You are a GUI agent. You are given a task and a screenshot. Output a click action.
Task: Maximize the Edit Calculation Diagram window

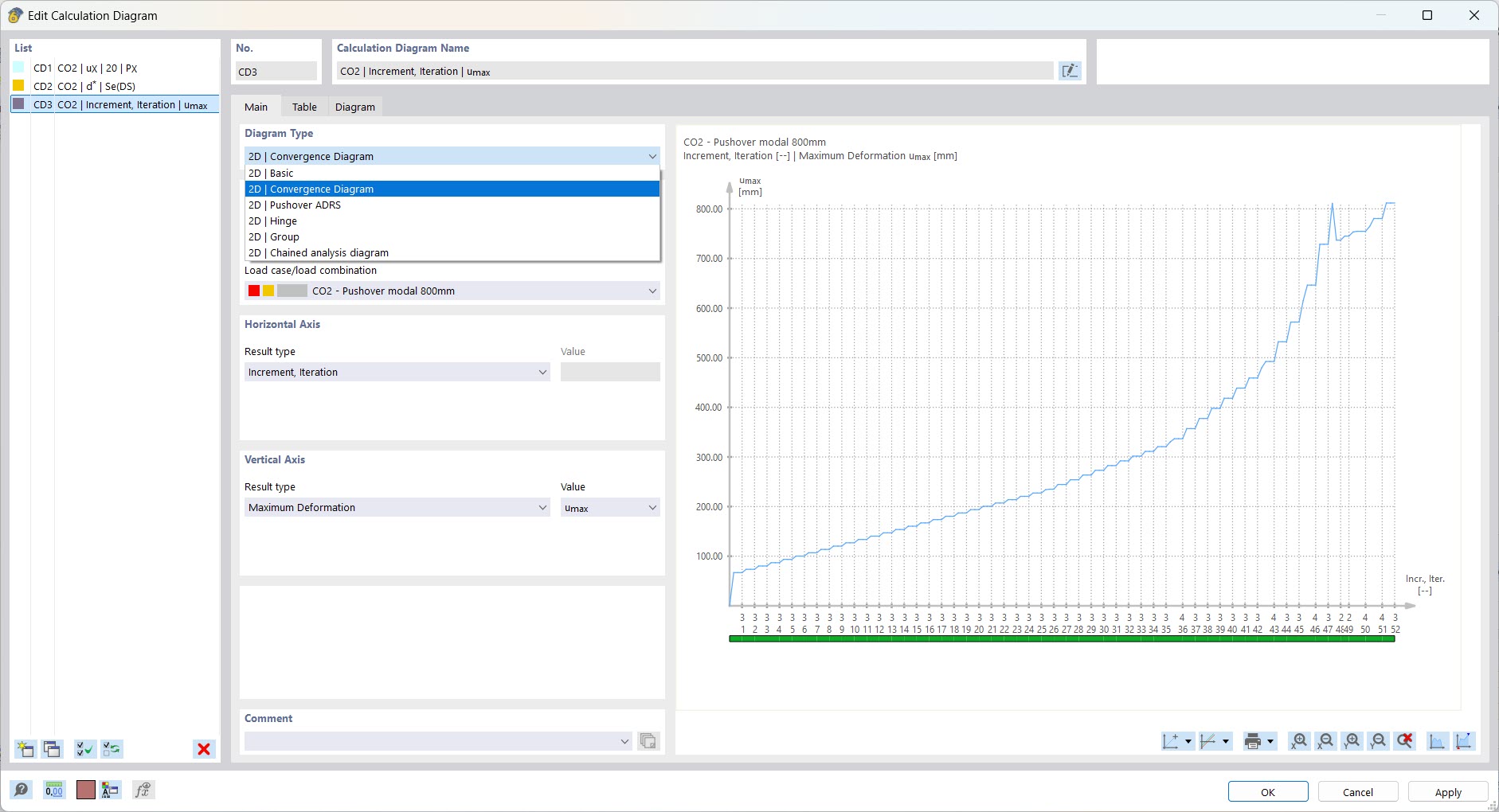[1427, 15]
